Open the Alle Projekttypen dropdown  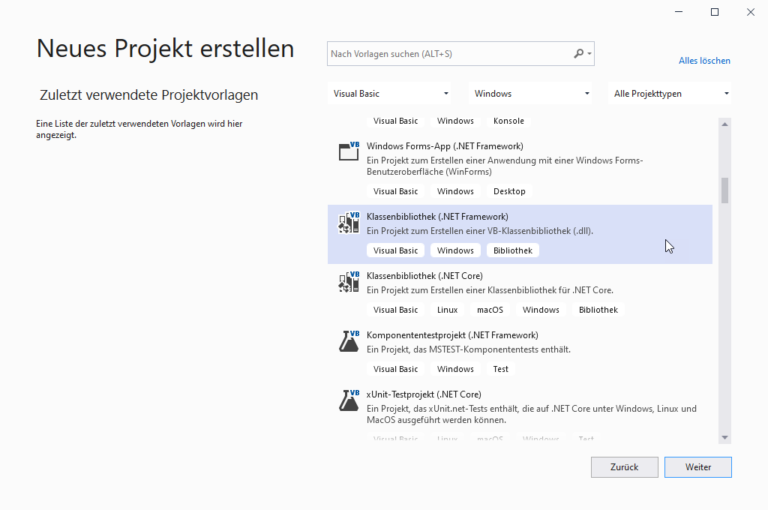click(670, 94)
